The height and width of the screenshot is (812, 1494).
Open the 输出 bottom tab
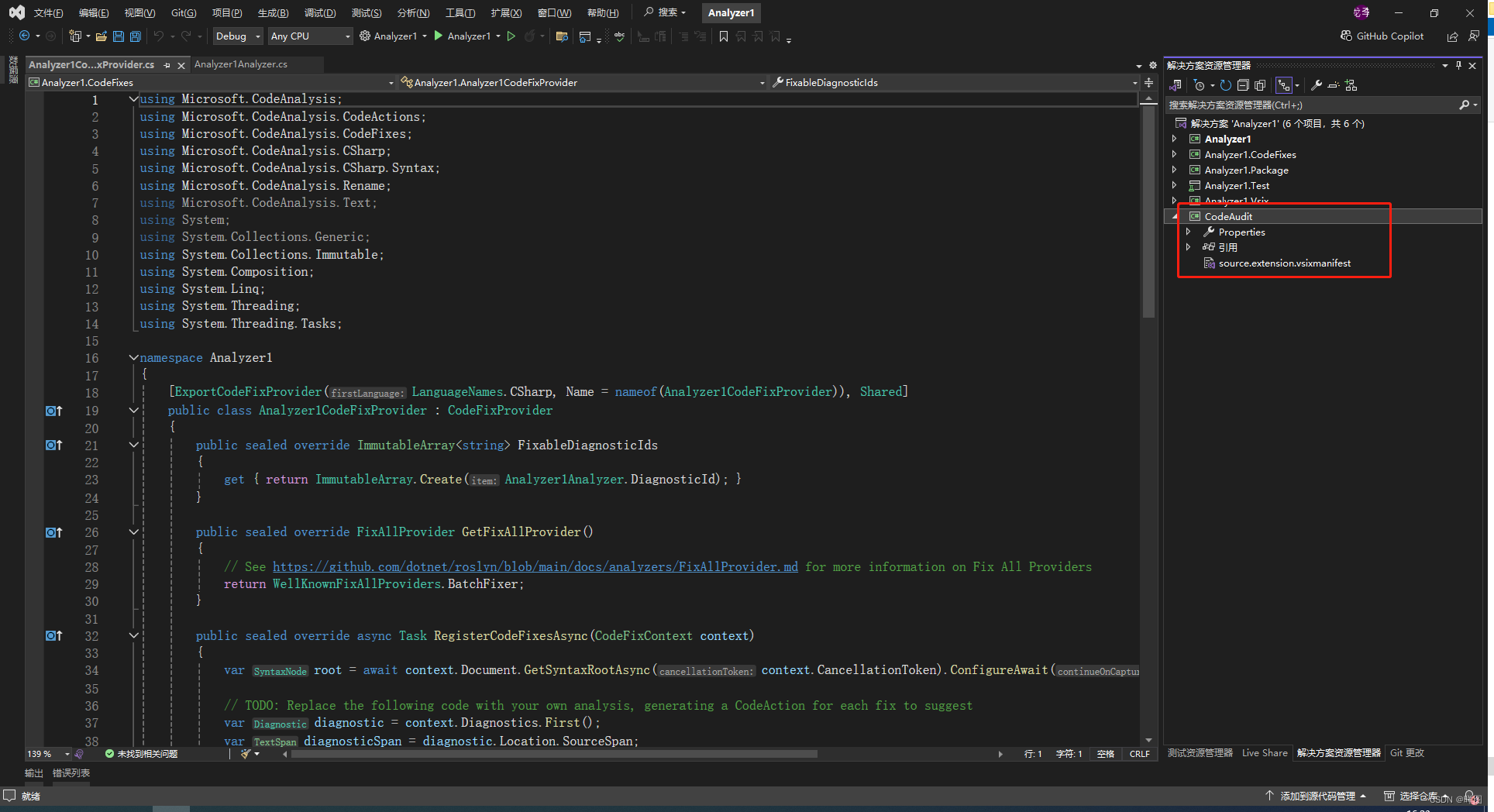[x=34, y=772]
